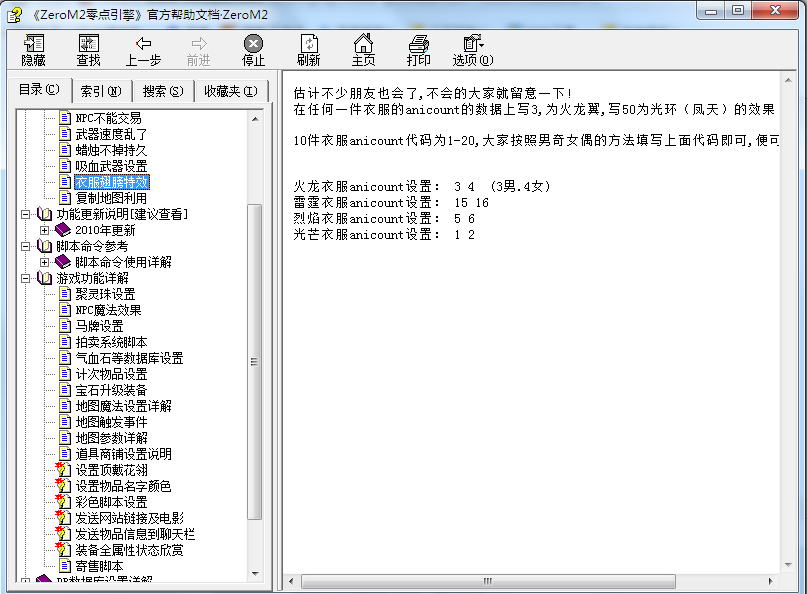Go to 主页 (Home) icon

click(363, 44)
